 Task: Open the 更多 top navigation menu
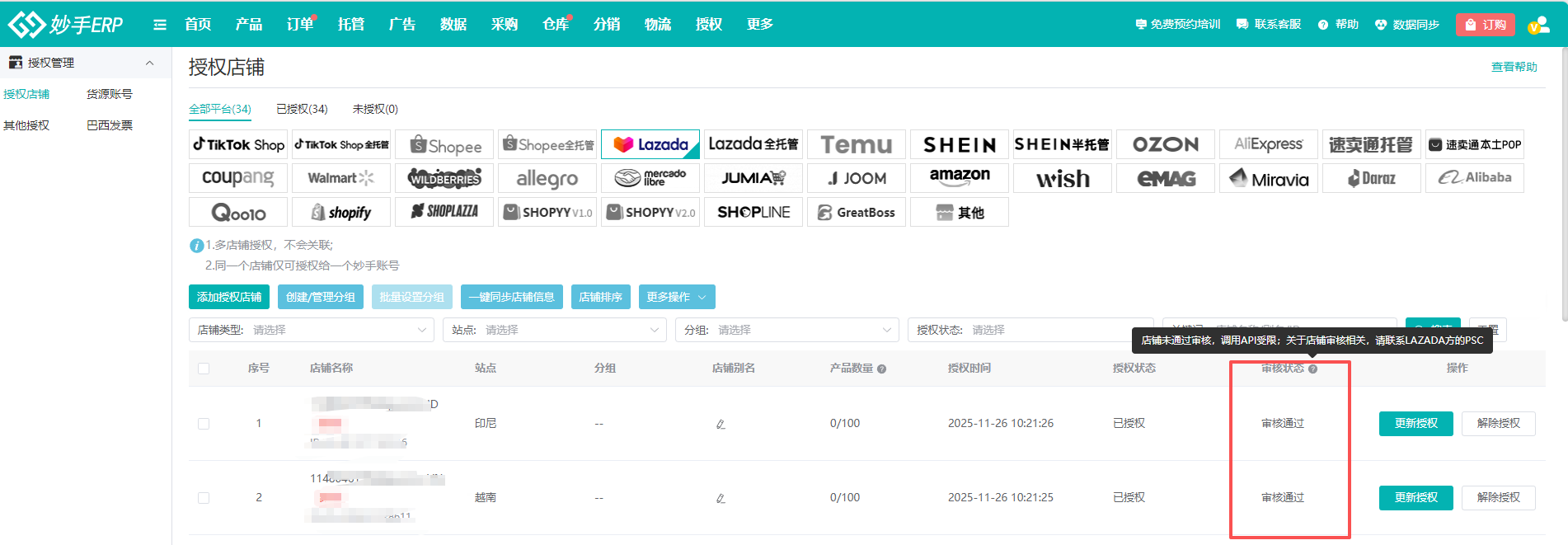coord(760,25)
